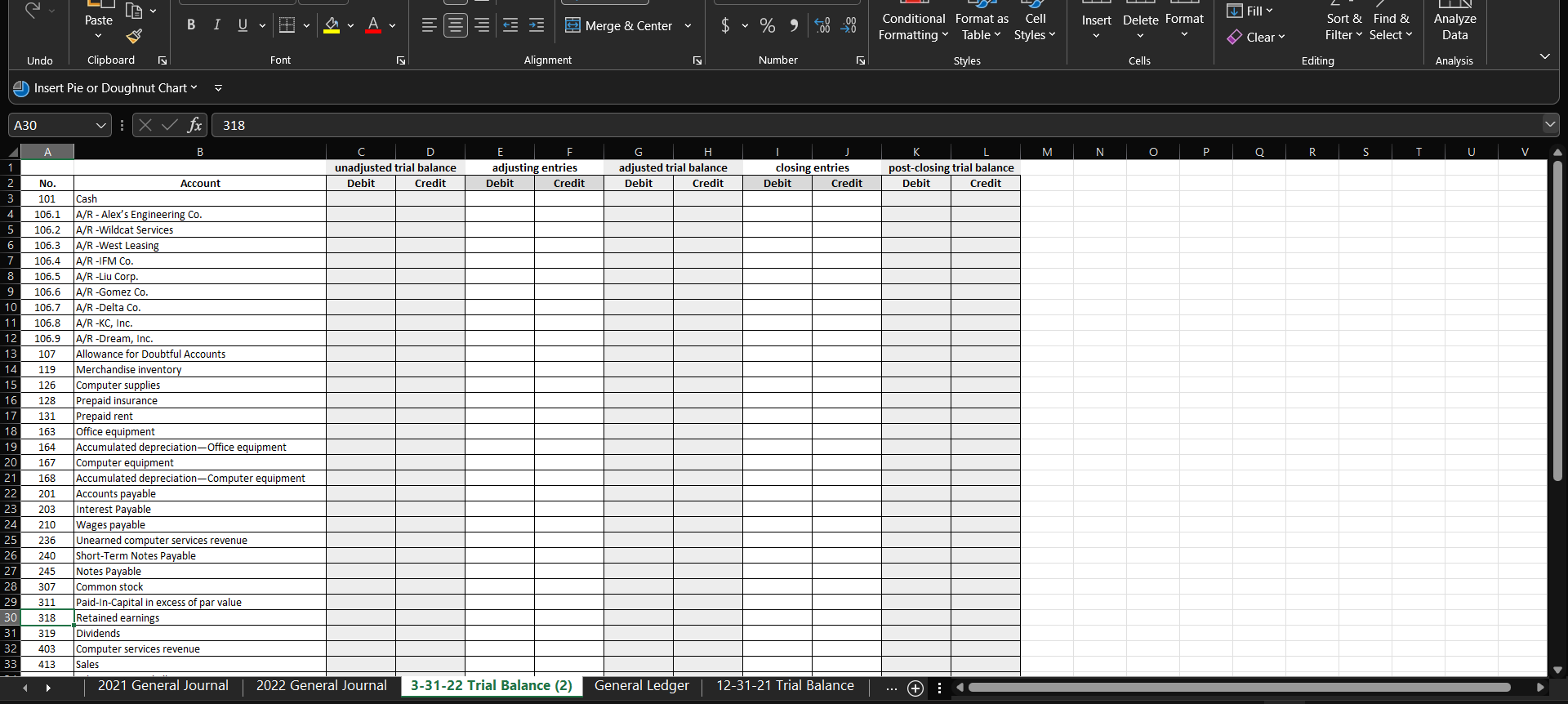1568x704 pixels.
Task: Open Sort & Filter menu
Action: (x=1343, y=22)
